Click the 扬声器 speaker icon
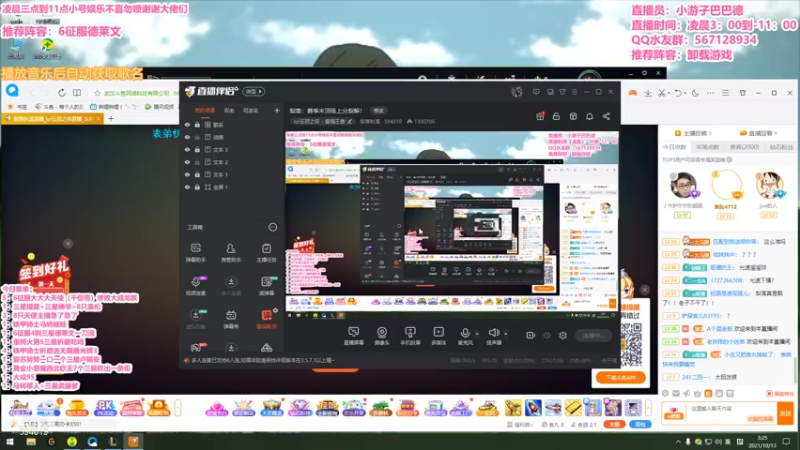 coord(493,333)
